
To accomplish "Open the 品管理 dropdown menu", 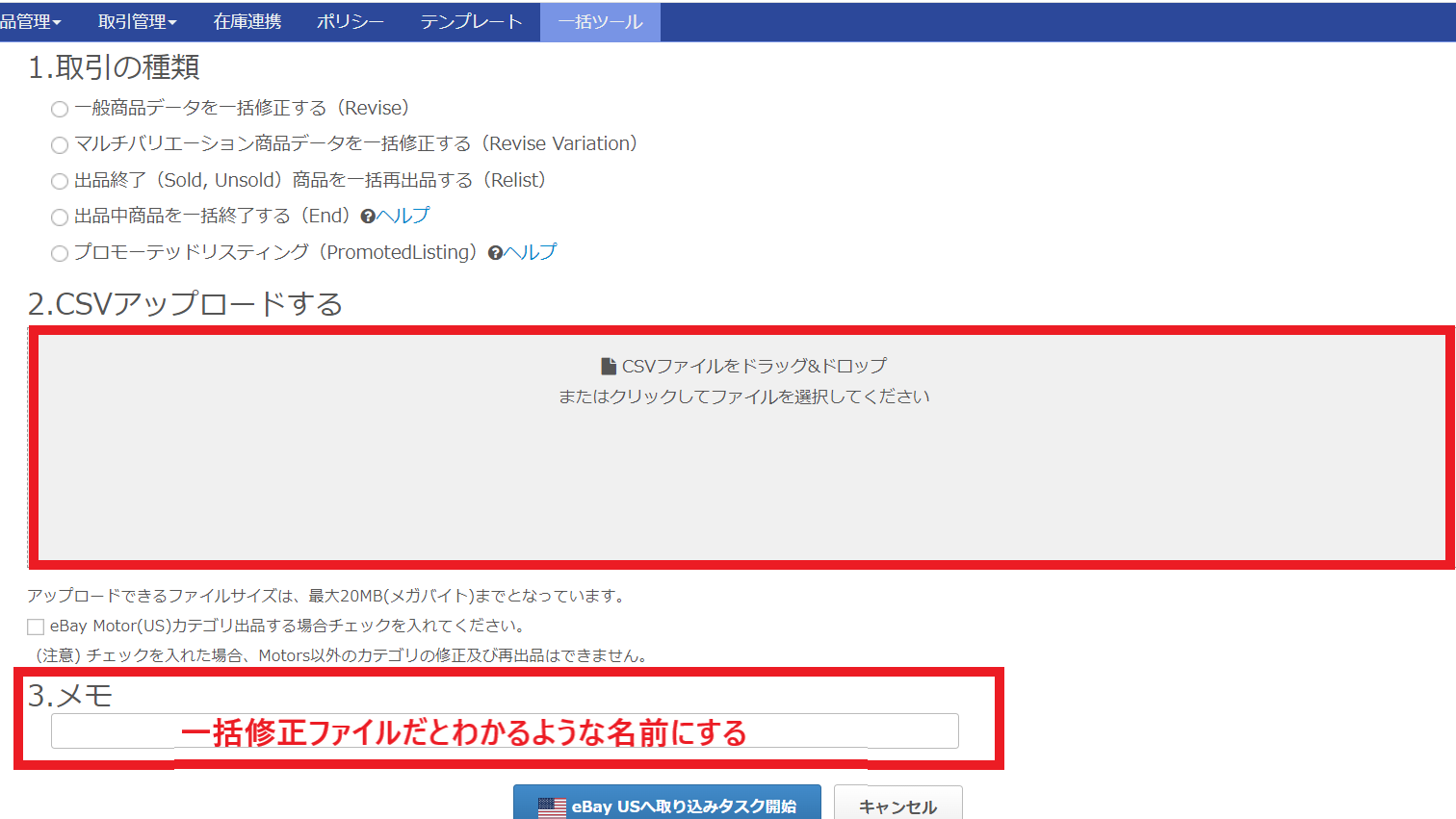I will tap(31, 22).
